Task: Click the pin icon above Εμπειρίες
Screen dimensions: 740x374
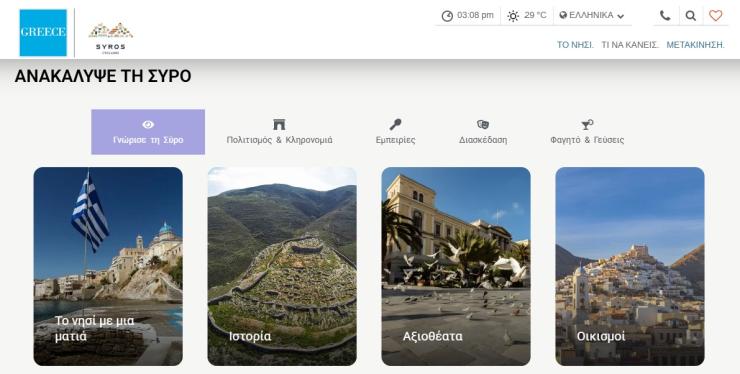Action: (x=395, y=125)
